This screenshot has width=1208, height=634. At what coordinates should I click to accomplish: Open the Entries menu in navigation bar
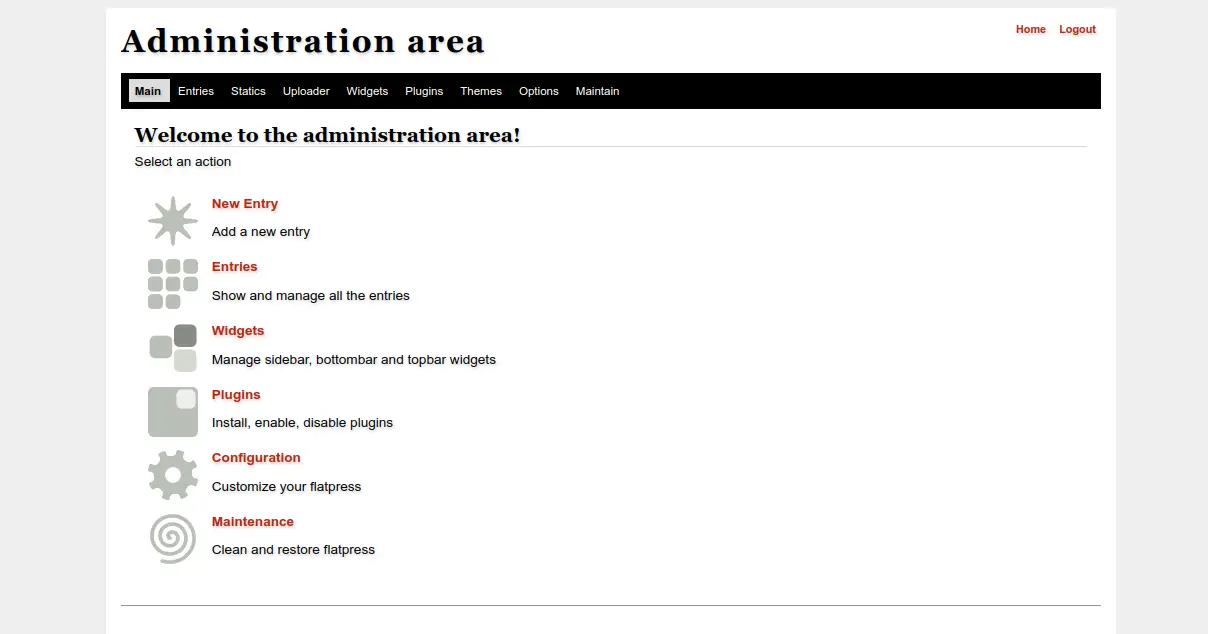tap(196, 91)
